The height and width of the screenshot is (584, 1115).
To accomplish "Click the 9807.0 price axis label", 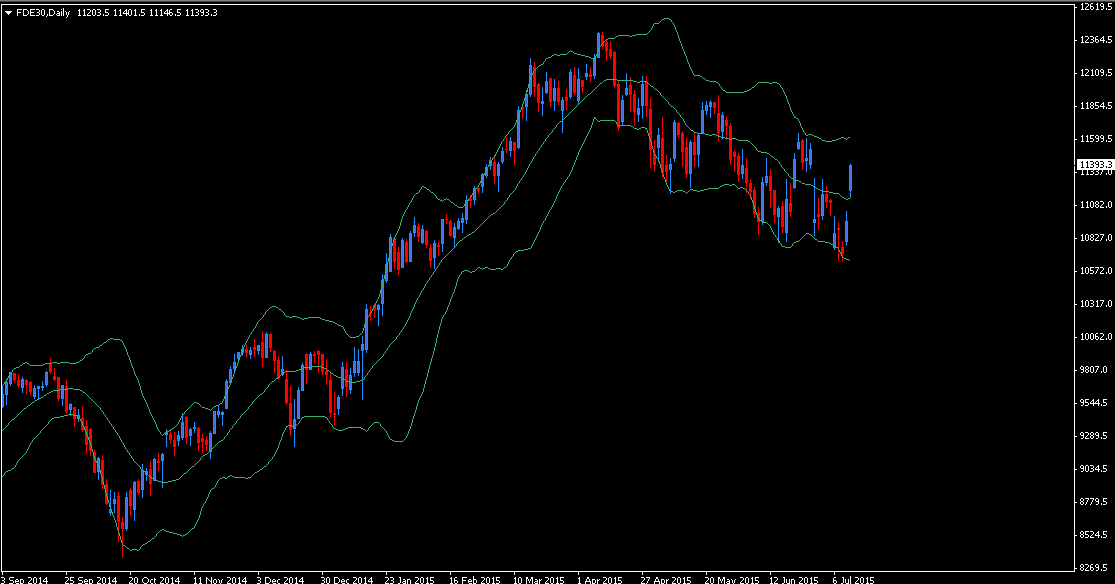I will tap(1093, 370).
